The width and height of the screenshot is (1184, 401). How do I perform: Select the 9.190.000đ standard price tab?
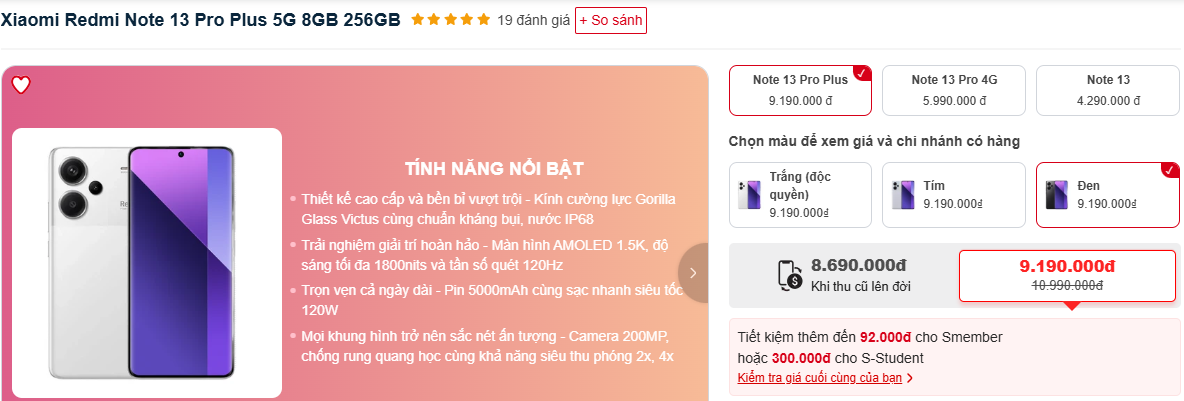click(1068, 276)
